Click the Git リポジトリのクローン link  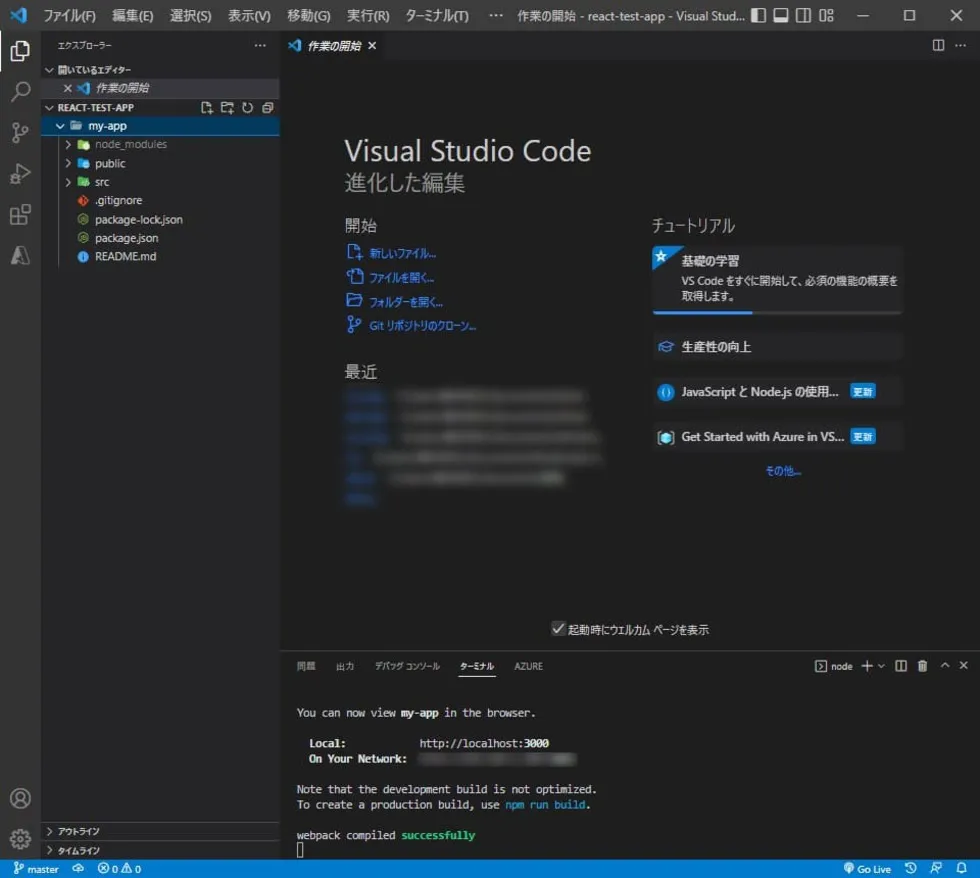click(422, 325)
